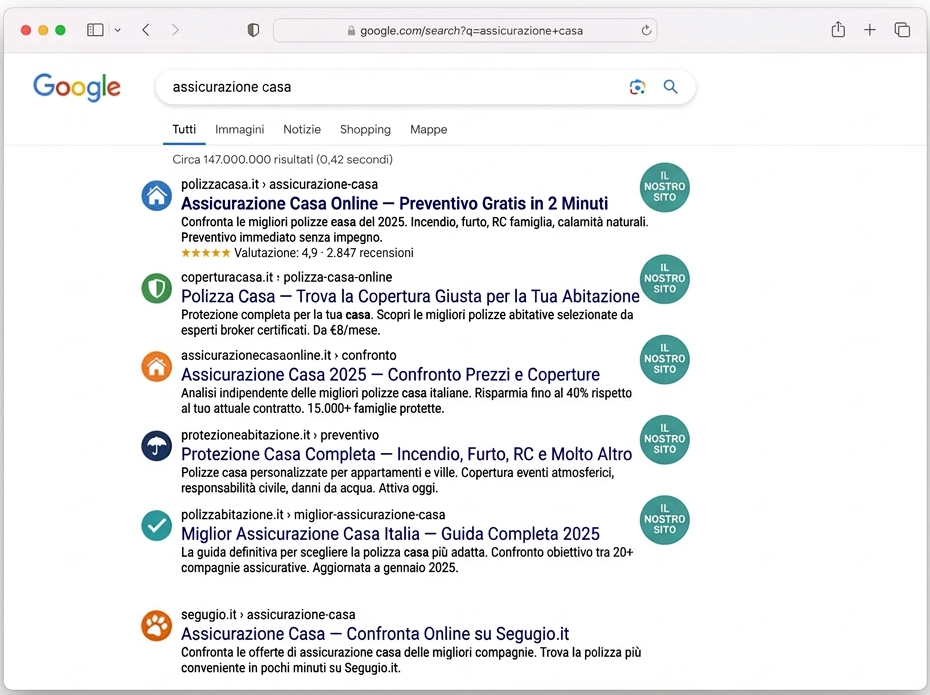Click the blue search magnifier icon
The width and height of the screenshot is (930, 695).
(x=670, y=87)
